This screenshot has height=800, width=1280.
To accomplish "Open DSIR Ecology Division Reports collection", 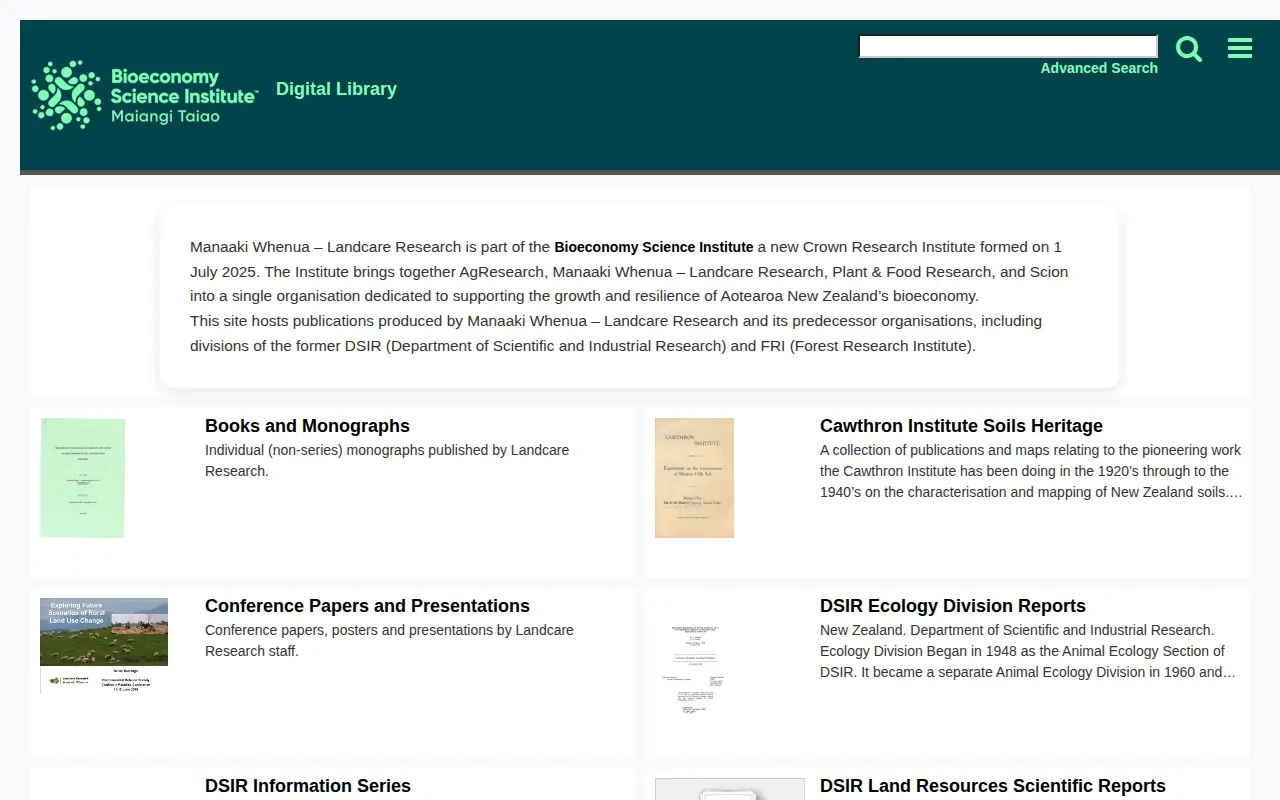I will pos(952,606).
